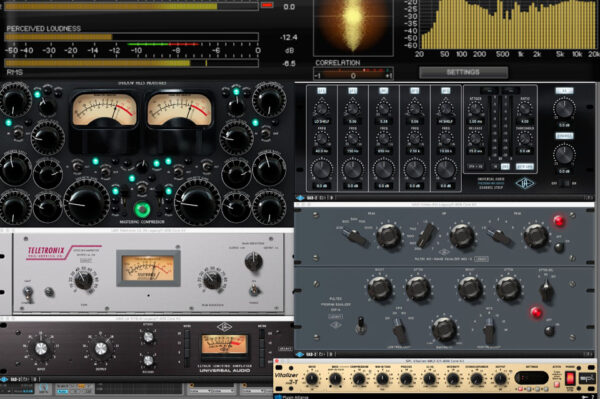Open the HI SHELF filter type selector
The height and width of the screenshot is (399, 600).
tap(445, 122)
